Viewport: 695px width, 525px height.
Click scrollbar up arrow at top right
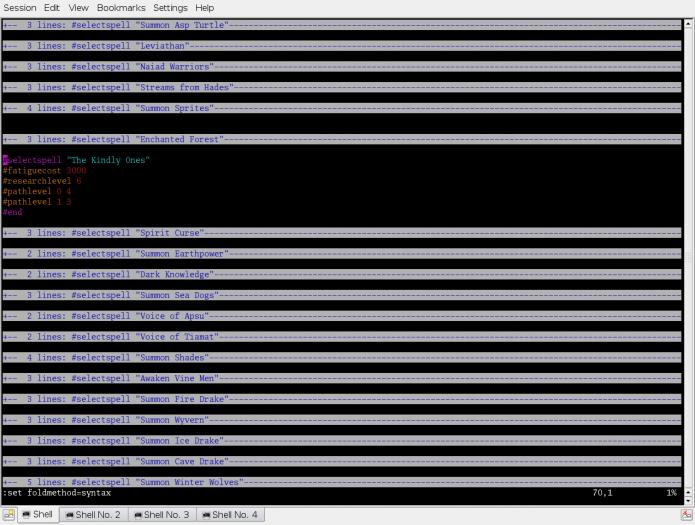point(687,23)
